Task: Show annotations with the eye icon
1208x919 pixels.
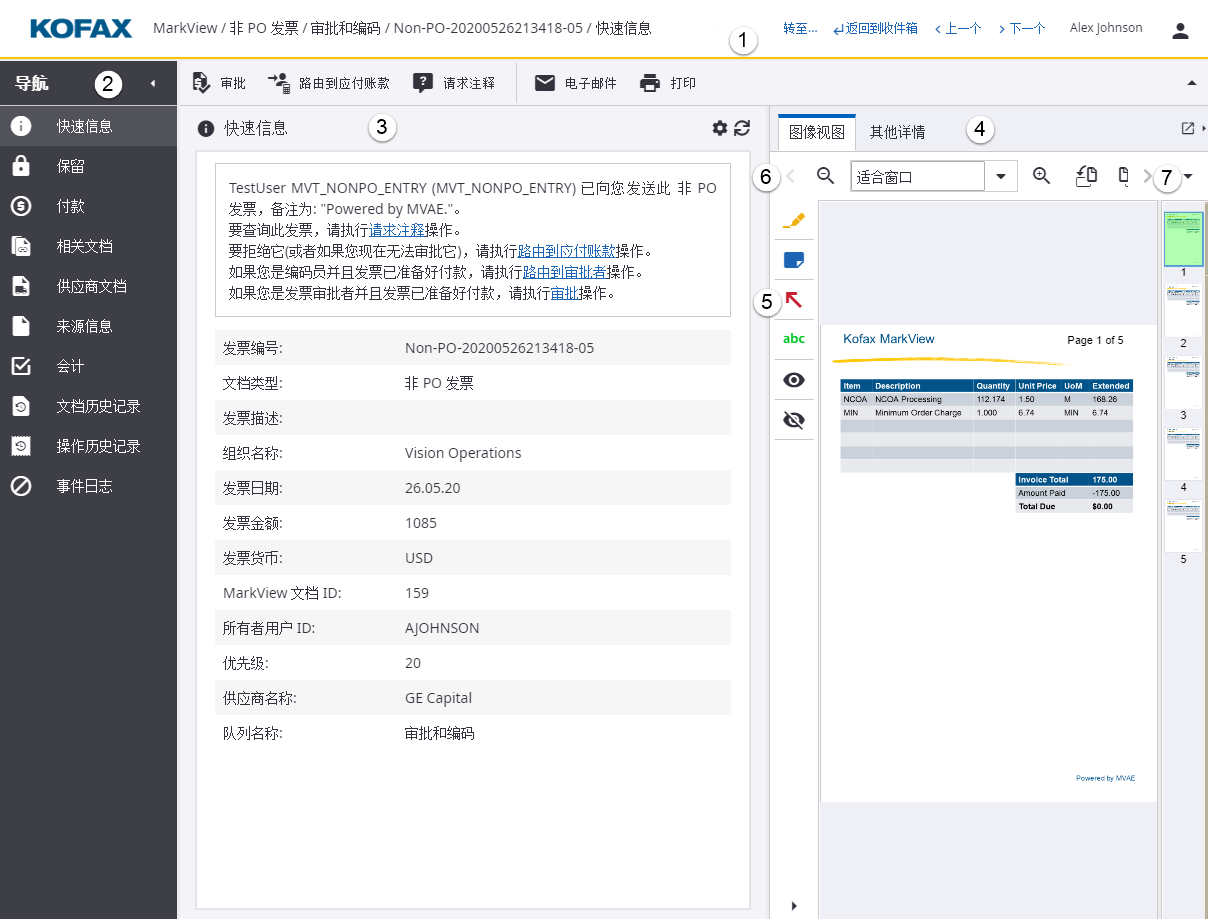Action: pyautogui.click(x=794, y=380)
